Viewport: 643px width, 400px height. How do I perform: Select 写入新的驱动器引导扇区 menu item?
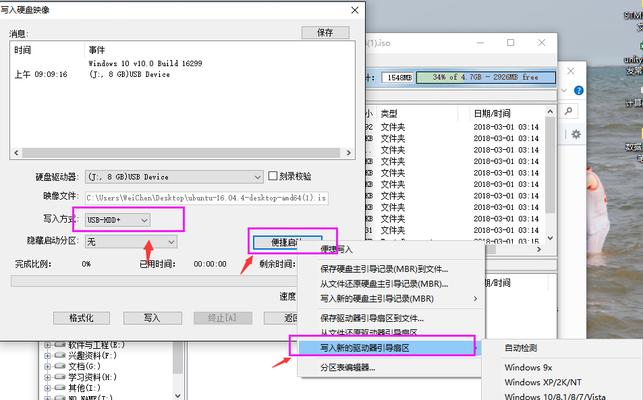pyautogui.click(x=385, y=348)
